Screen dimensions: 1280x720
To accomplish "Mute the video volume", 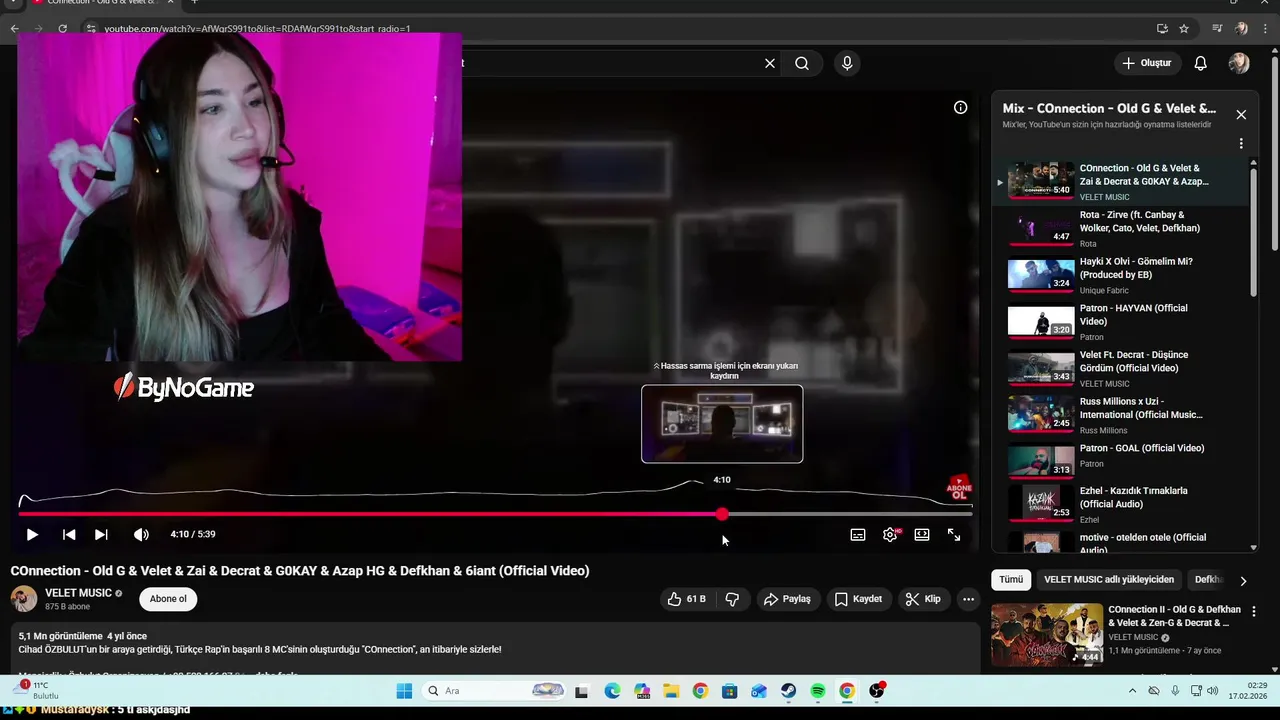I will pos(141,535).
